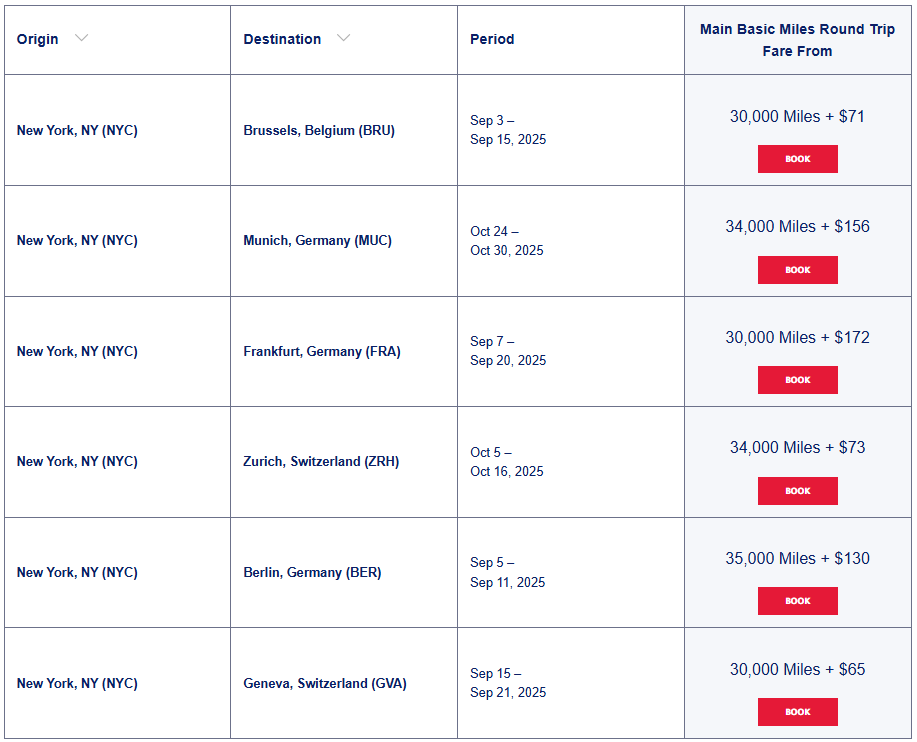Select Berlin, Germany (BER) destination
Screen dimensions: 917x742
coord(312,572)
